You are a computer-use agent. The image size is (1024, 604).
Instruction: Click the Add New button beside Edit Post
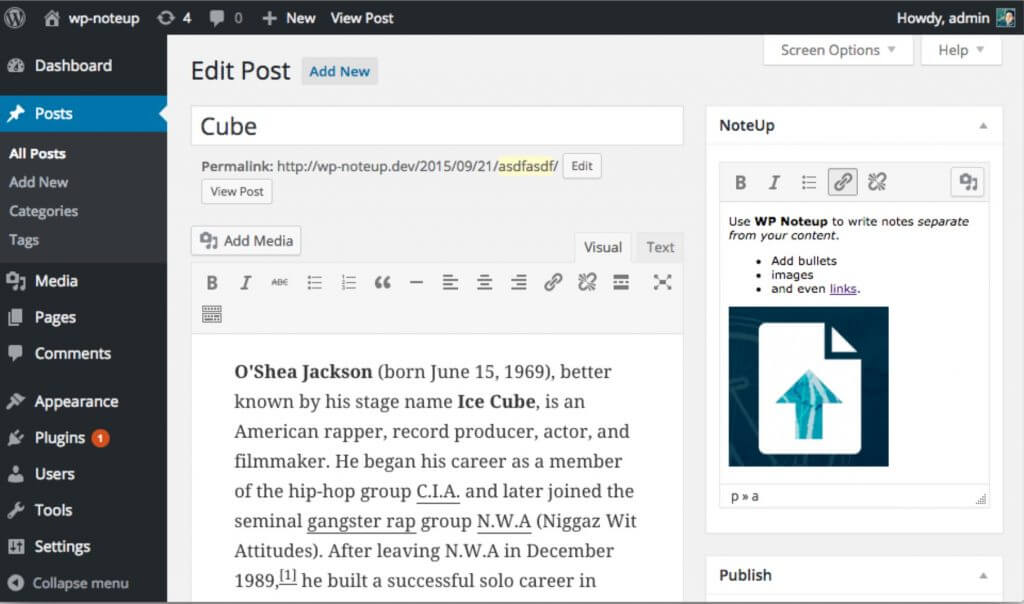click(x=339, y=72)
